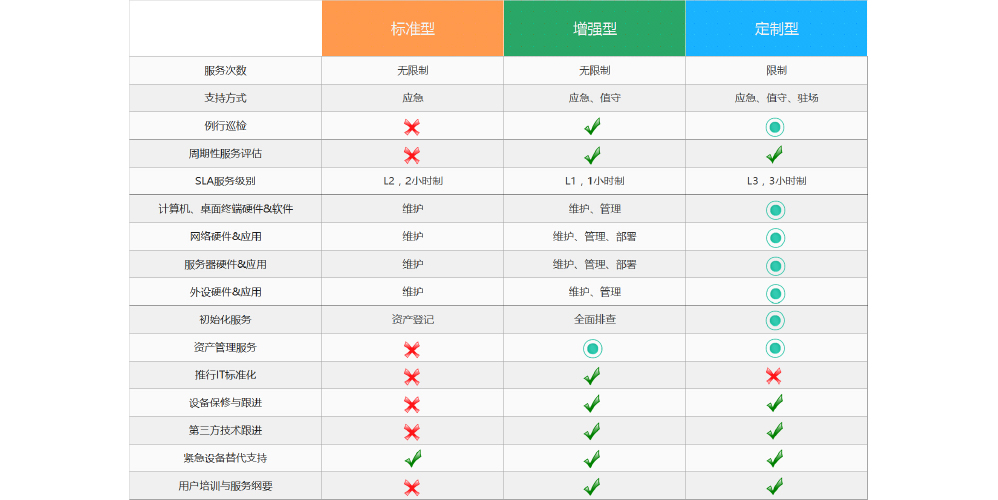Click 定制型 check mark for 紧急设备替代支持
998x500 pixels.
pos(775,459)
